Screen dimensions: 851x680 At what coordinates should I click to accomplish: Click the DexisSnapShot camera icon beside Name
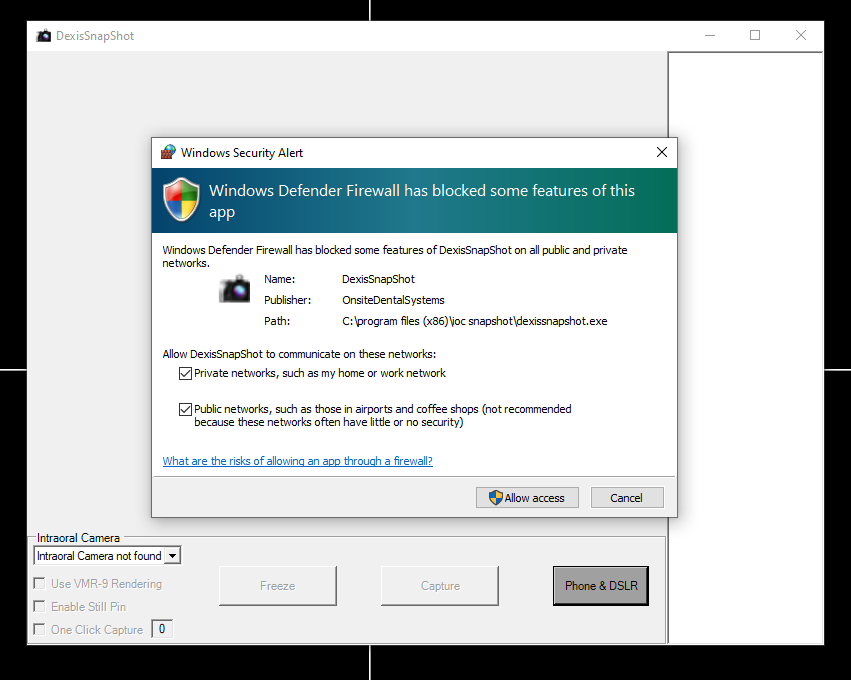(234, 289)
